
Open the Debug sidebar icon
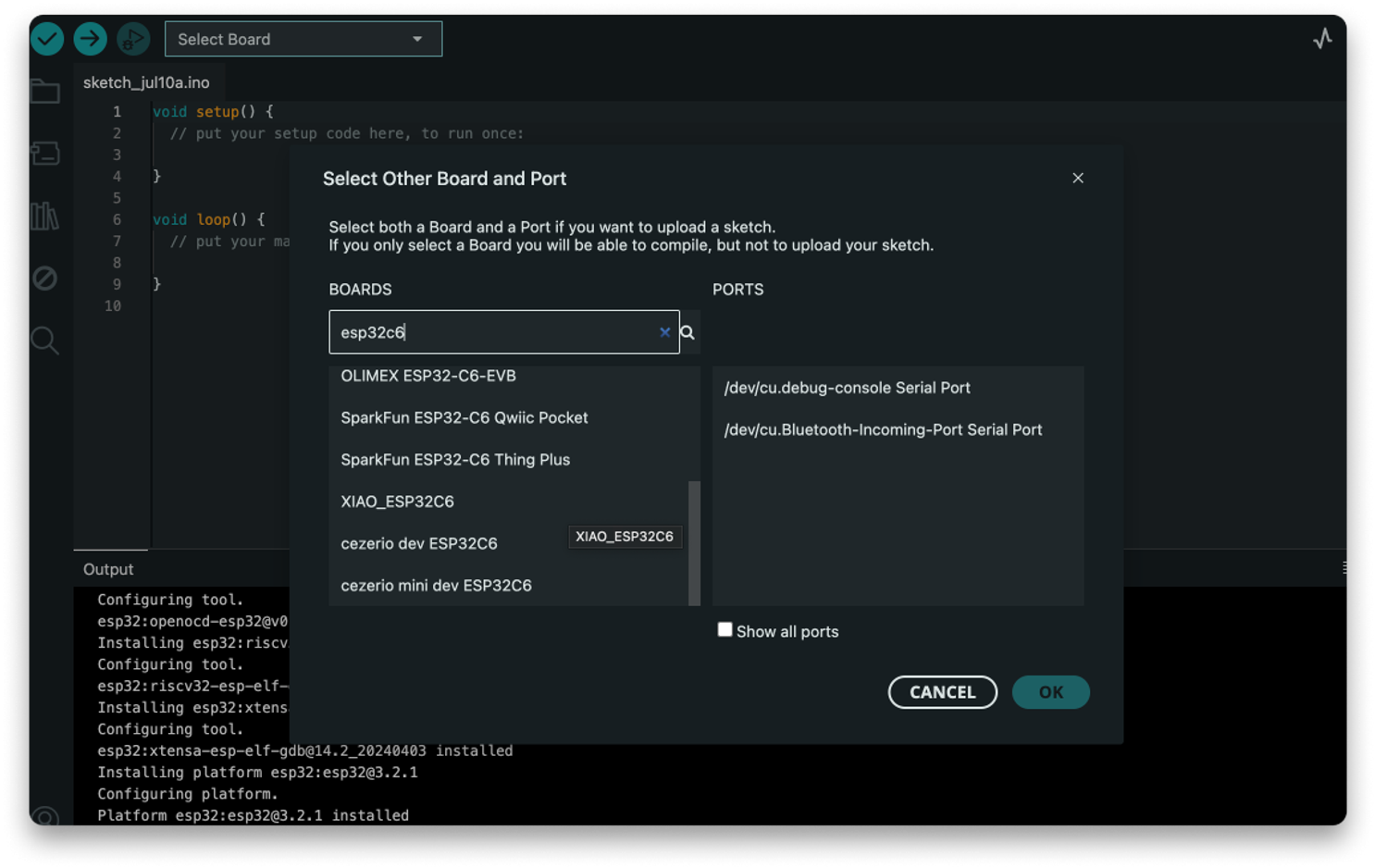[x=44, y=278]
